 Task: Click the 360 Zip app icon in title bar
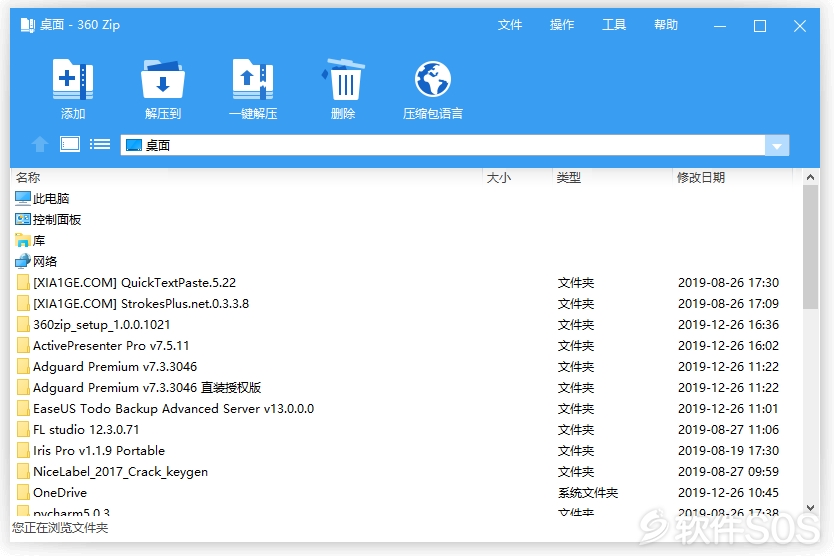[x=28, y=25]
